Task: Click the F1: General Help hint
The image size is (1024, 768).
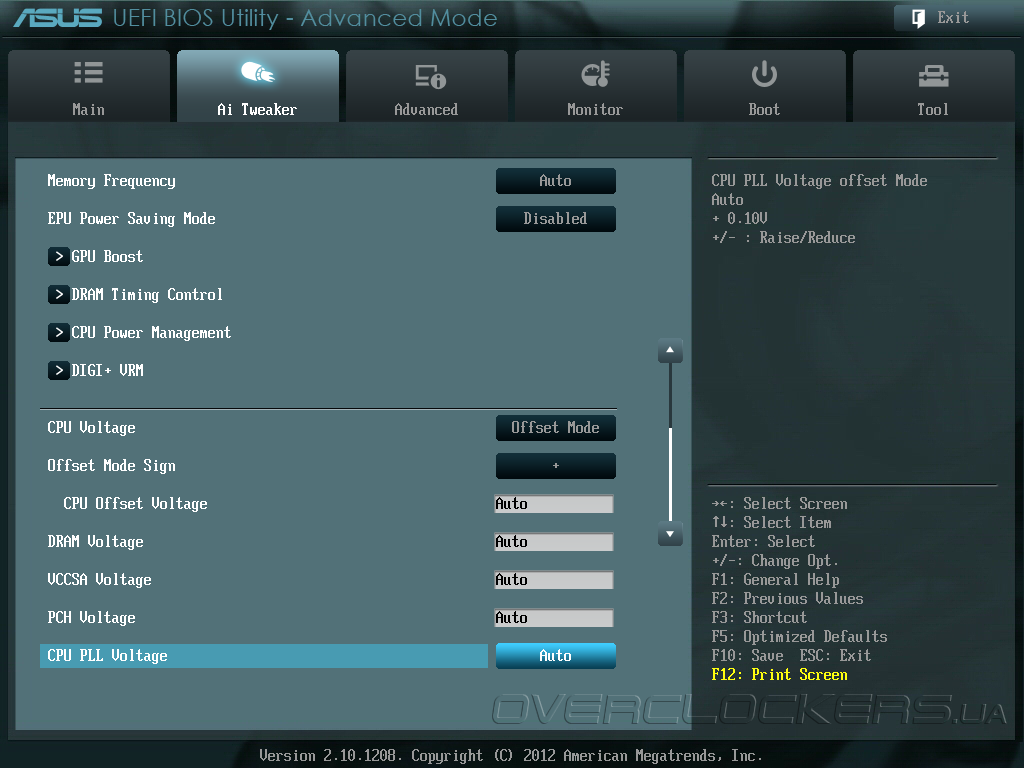Action: (776, 580)
